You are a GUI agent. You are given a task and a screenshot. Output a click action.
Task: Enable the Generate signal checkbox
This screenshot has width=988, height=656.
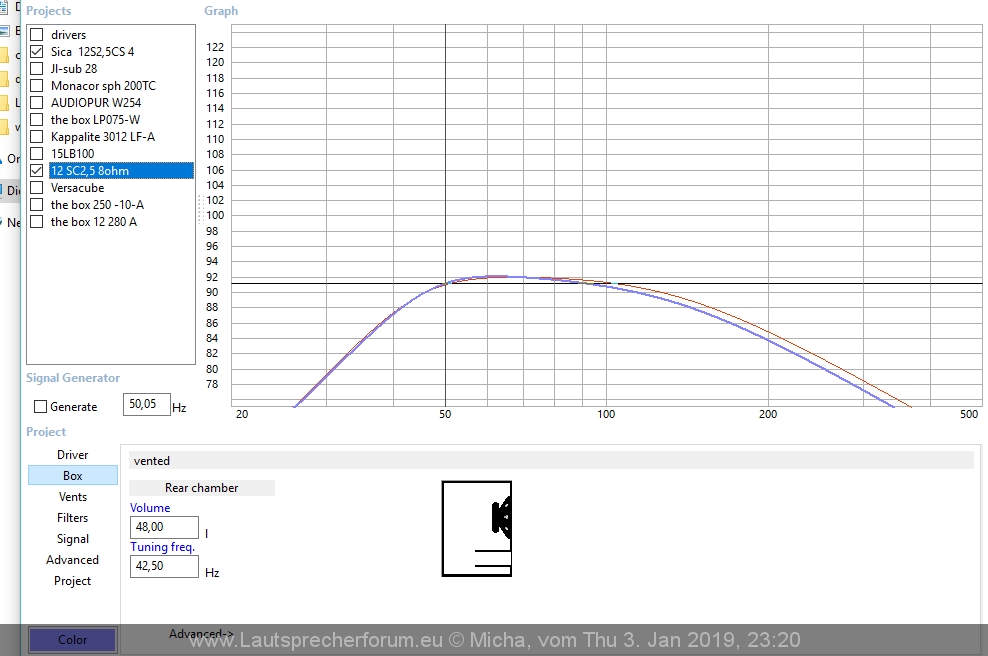tap(41, 407)
